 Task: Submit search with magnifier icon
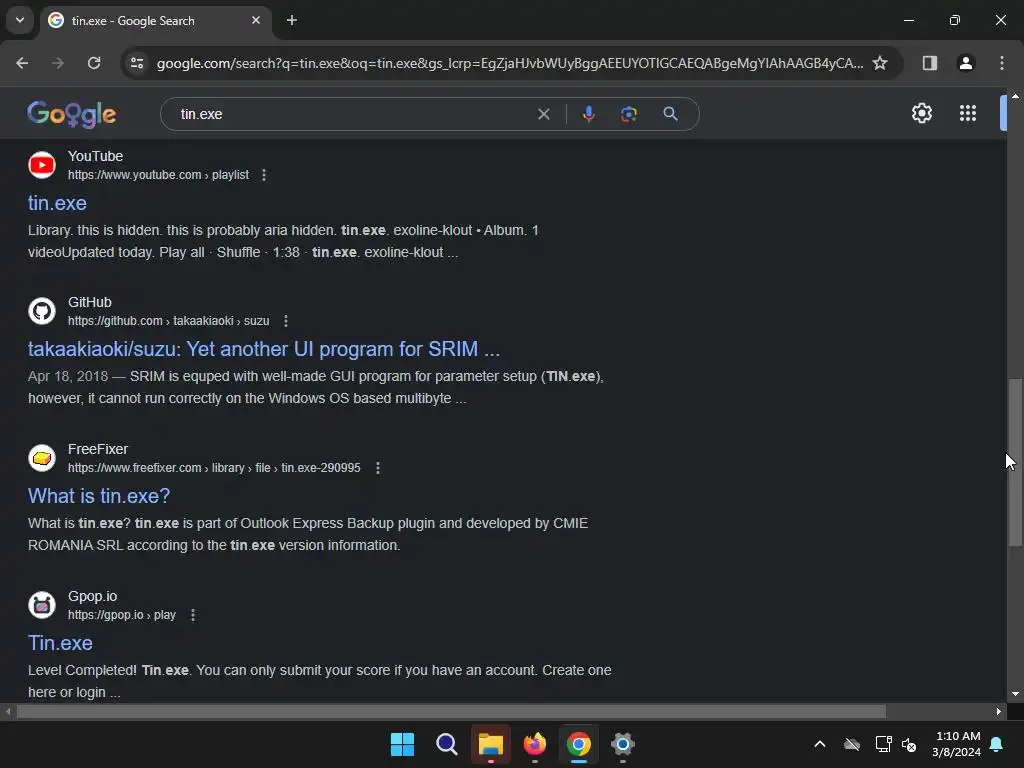tap(670, 114)
